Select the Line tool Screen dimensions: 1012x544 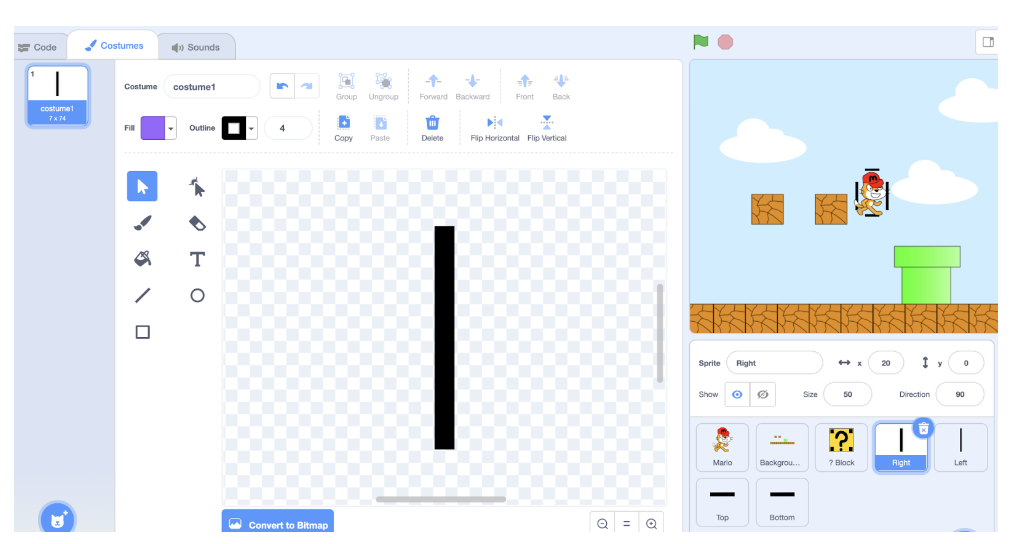coord(142,296)
